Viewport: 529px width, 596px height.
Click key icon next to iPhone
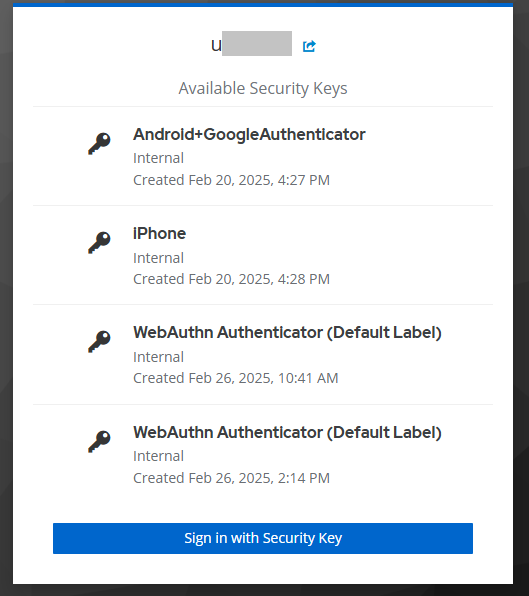(99, 243)
